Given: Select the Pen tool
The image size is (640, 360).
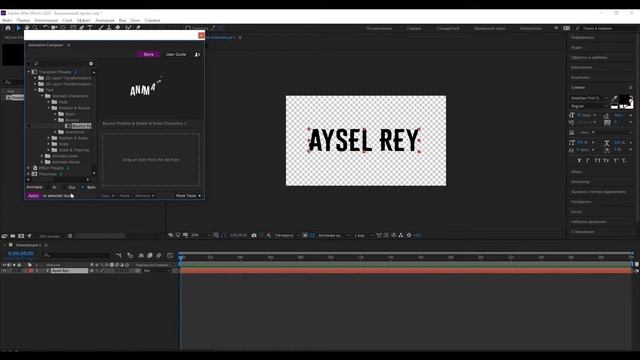Looking at the screenshot, I should 82,28.
